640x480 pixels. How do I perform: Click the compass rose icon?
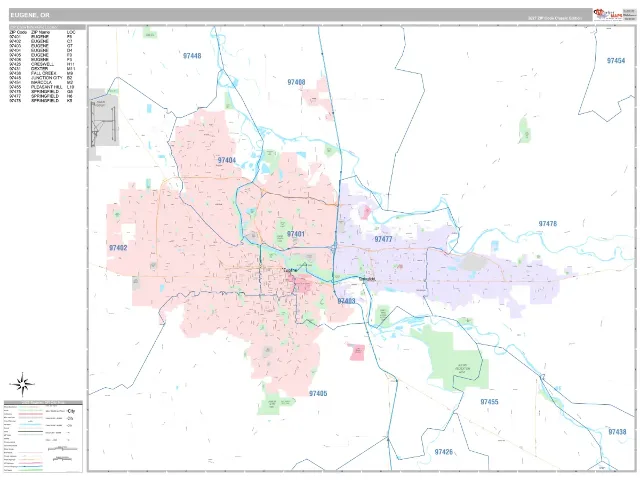(22, 384)
